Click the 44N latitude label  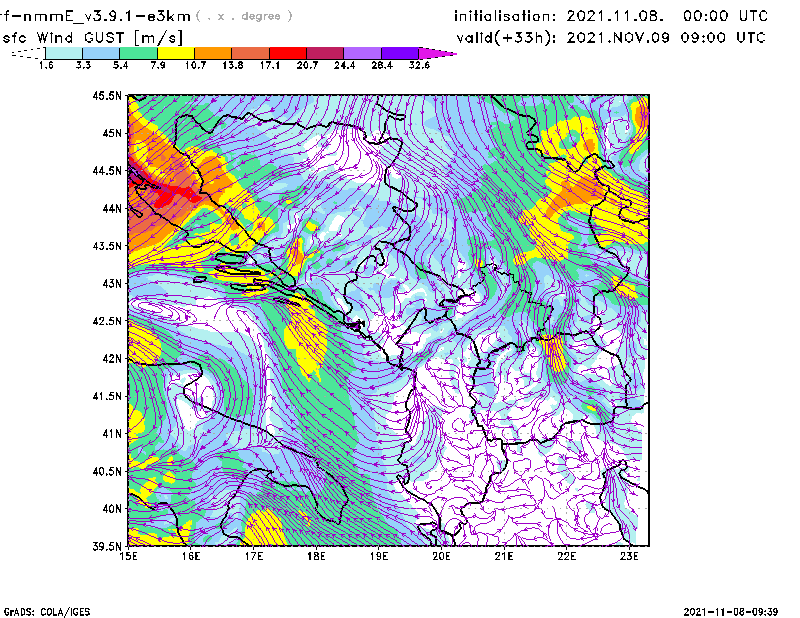click(112, 208)
